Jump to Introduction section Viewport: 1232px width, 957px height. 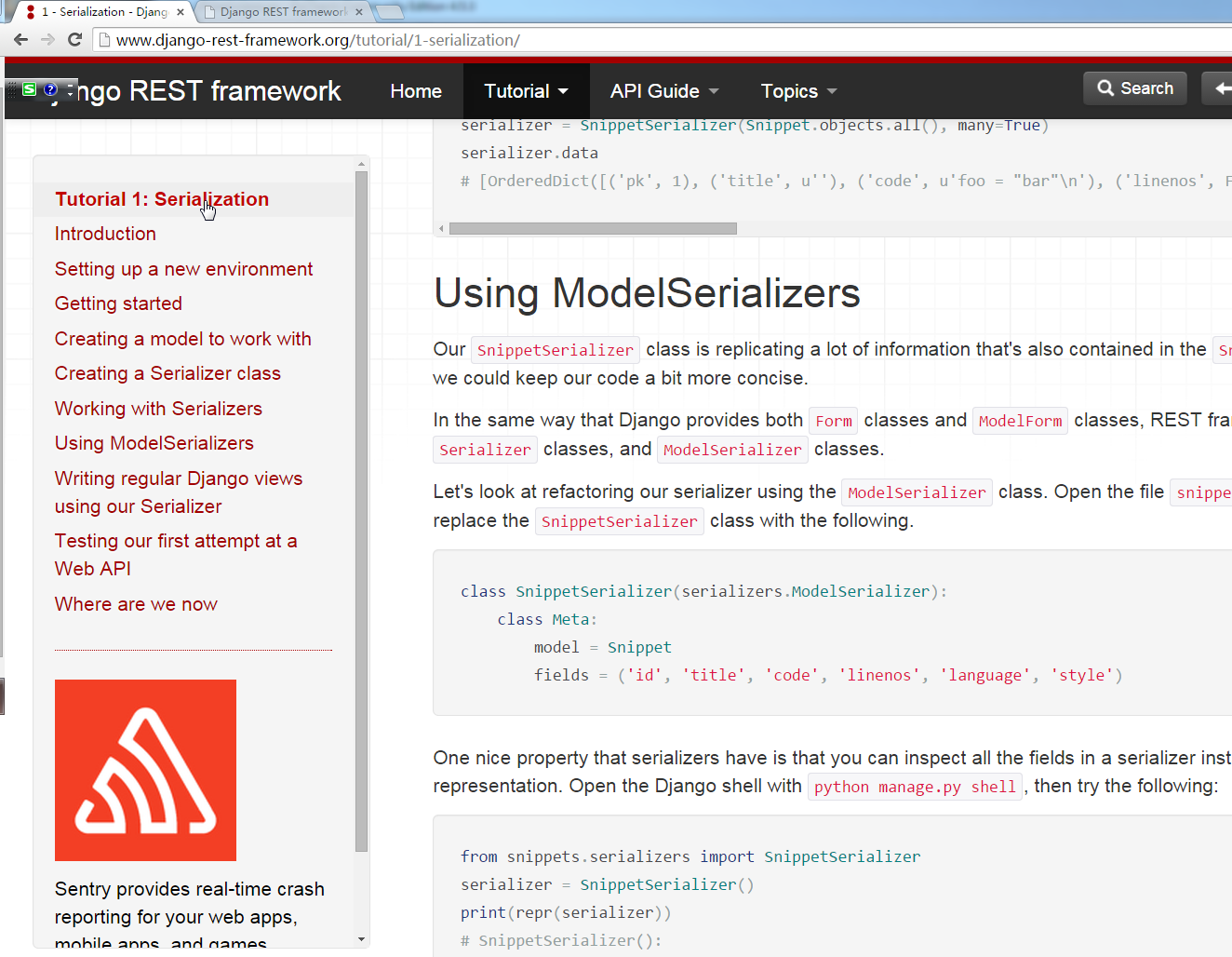[x=105, y=234]
